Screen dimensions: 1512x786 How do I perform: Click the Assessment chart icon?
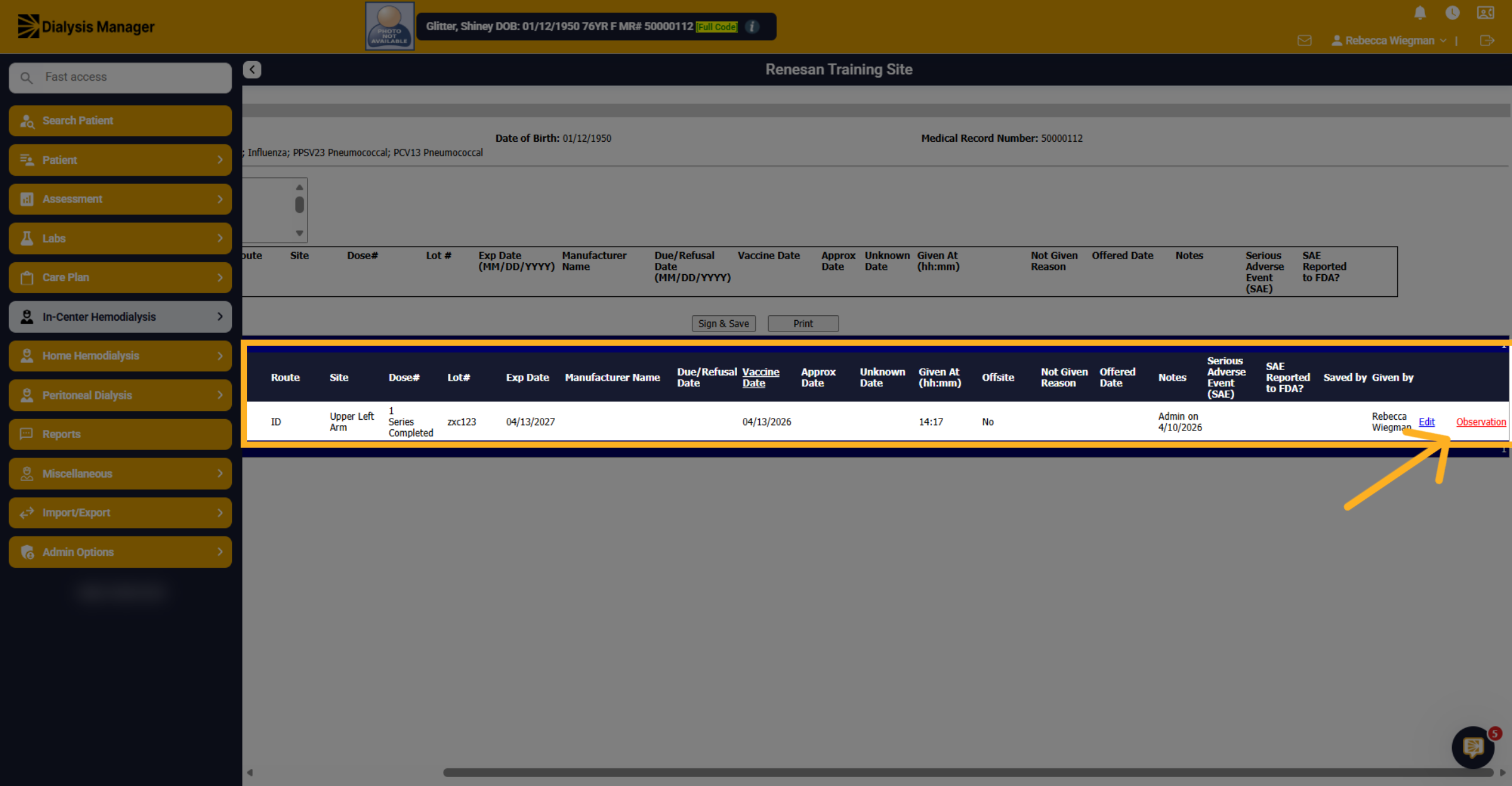point(27,199)
